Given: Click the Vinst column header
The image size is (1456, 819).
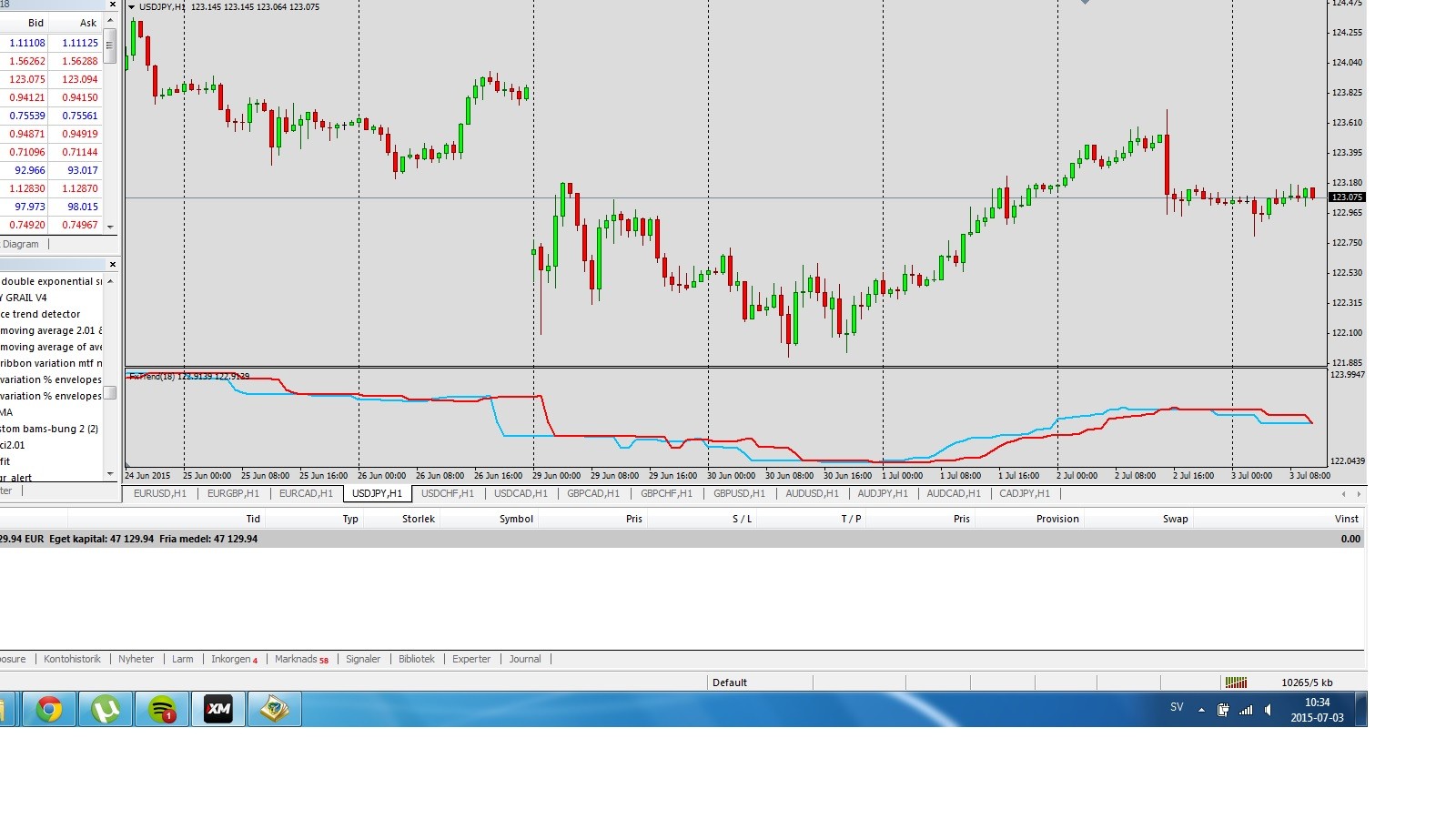Looking at the screenshot, I should 1346,519.
